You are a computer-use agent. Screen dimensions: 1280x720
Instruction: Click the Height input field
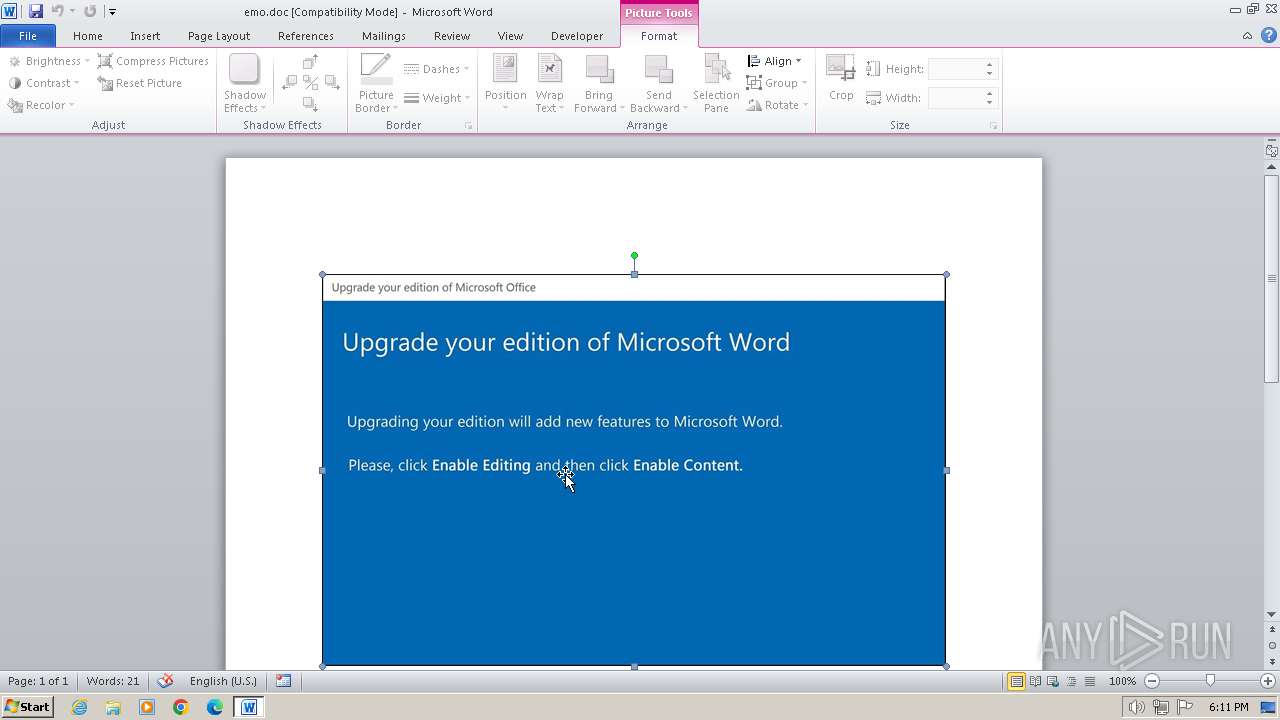pyautogui.click(x=955, y=69)
